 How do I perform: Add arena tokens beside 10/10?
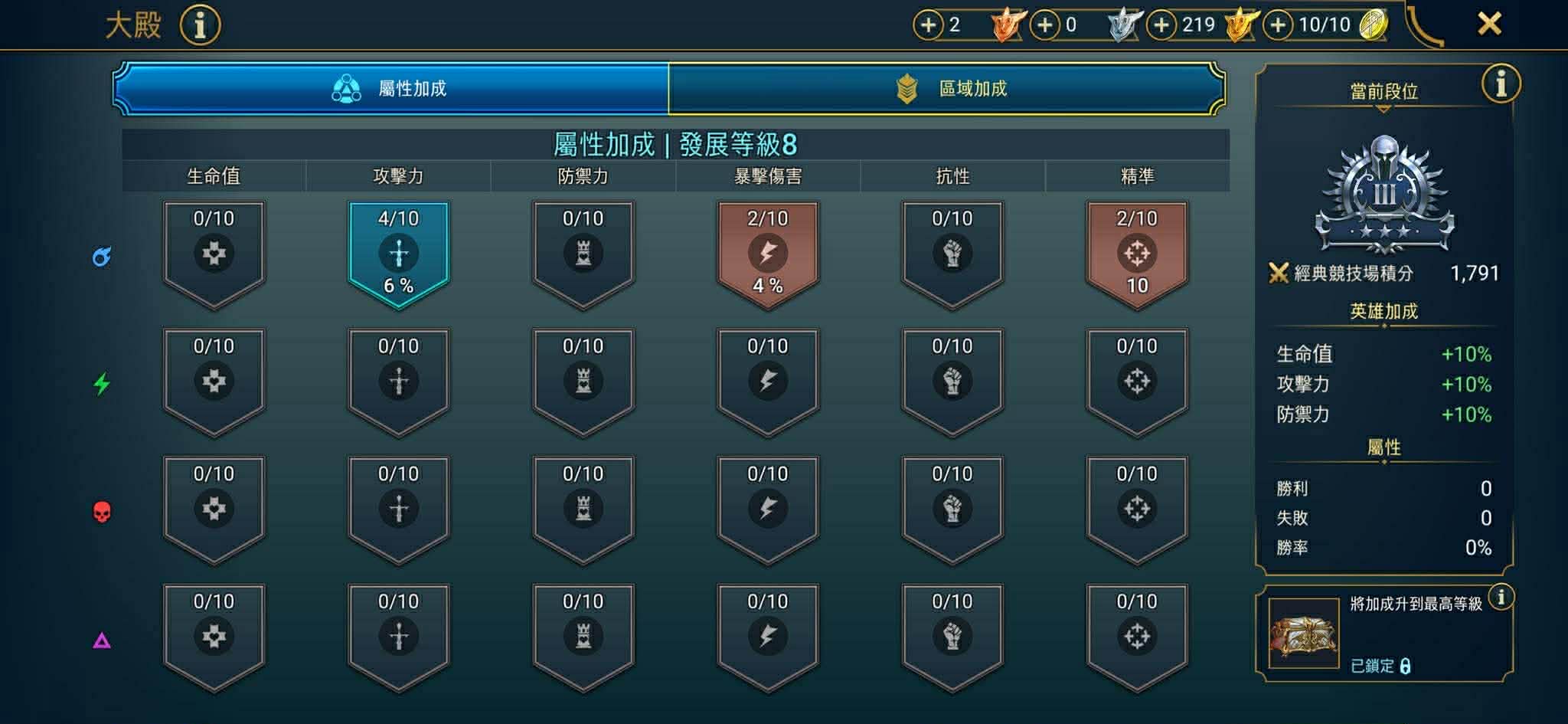(x=1278, y=25)
